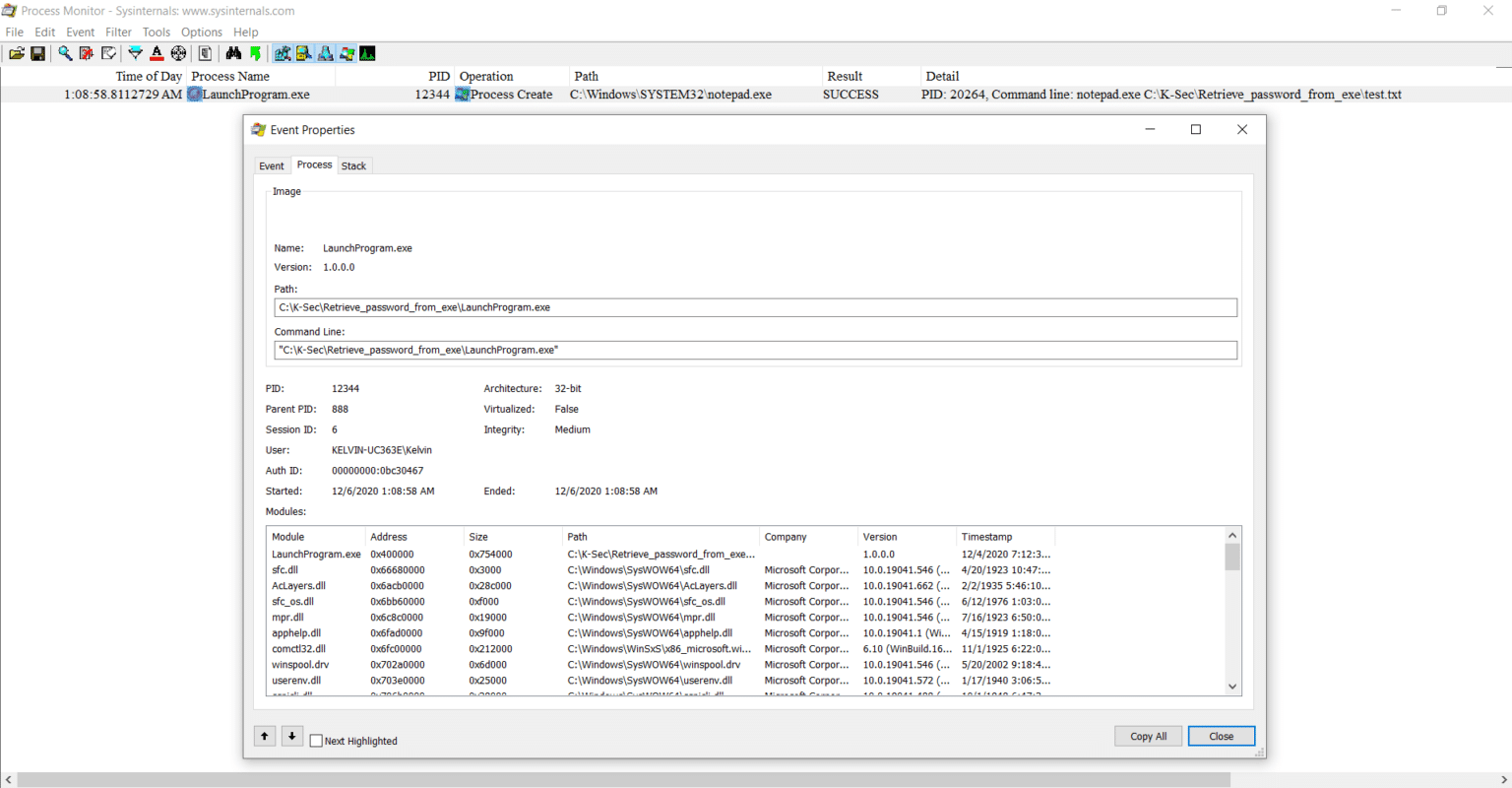Enable the Next Highlighted checkbox
Viewport: 1512px width, 788px height.
point(316,741)
